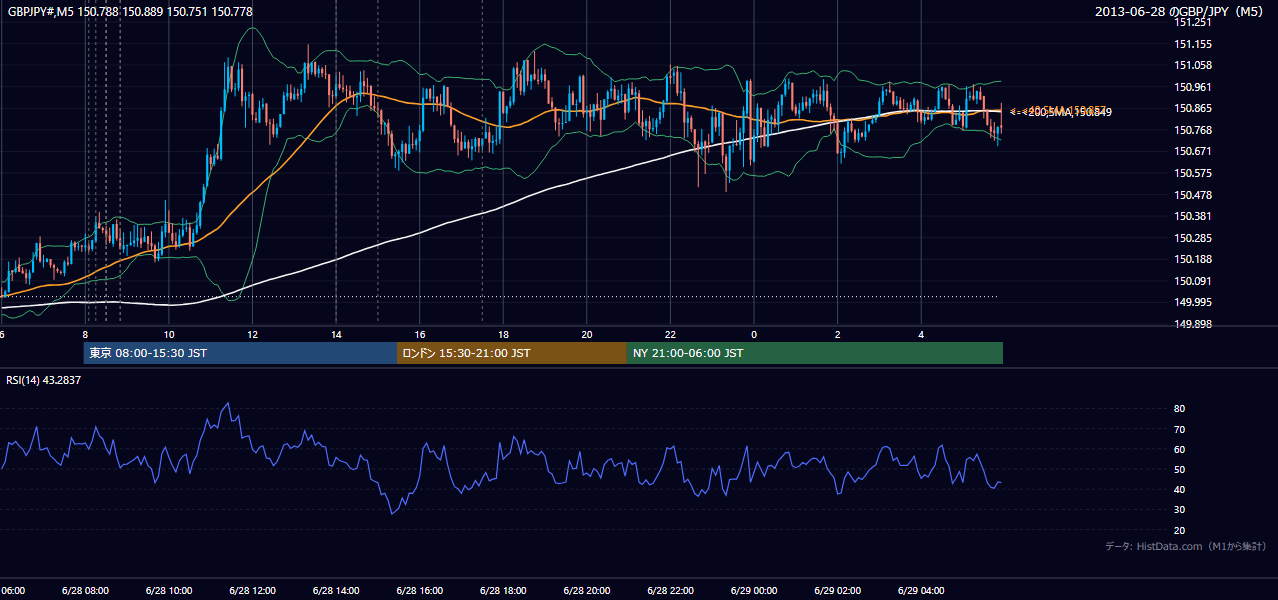Select the NY 21:00-06:00 JST session bar

click(815, 353)
